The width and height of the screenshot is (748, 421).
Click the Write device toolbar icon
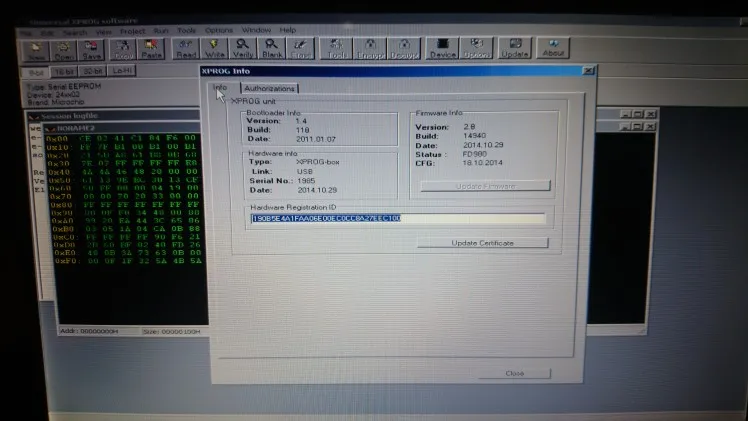[x=215, y=49]
